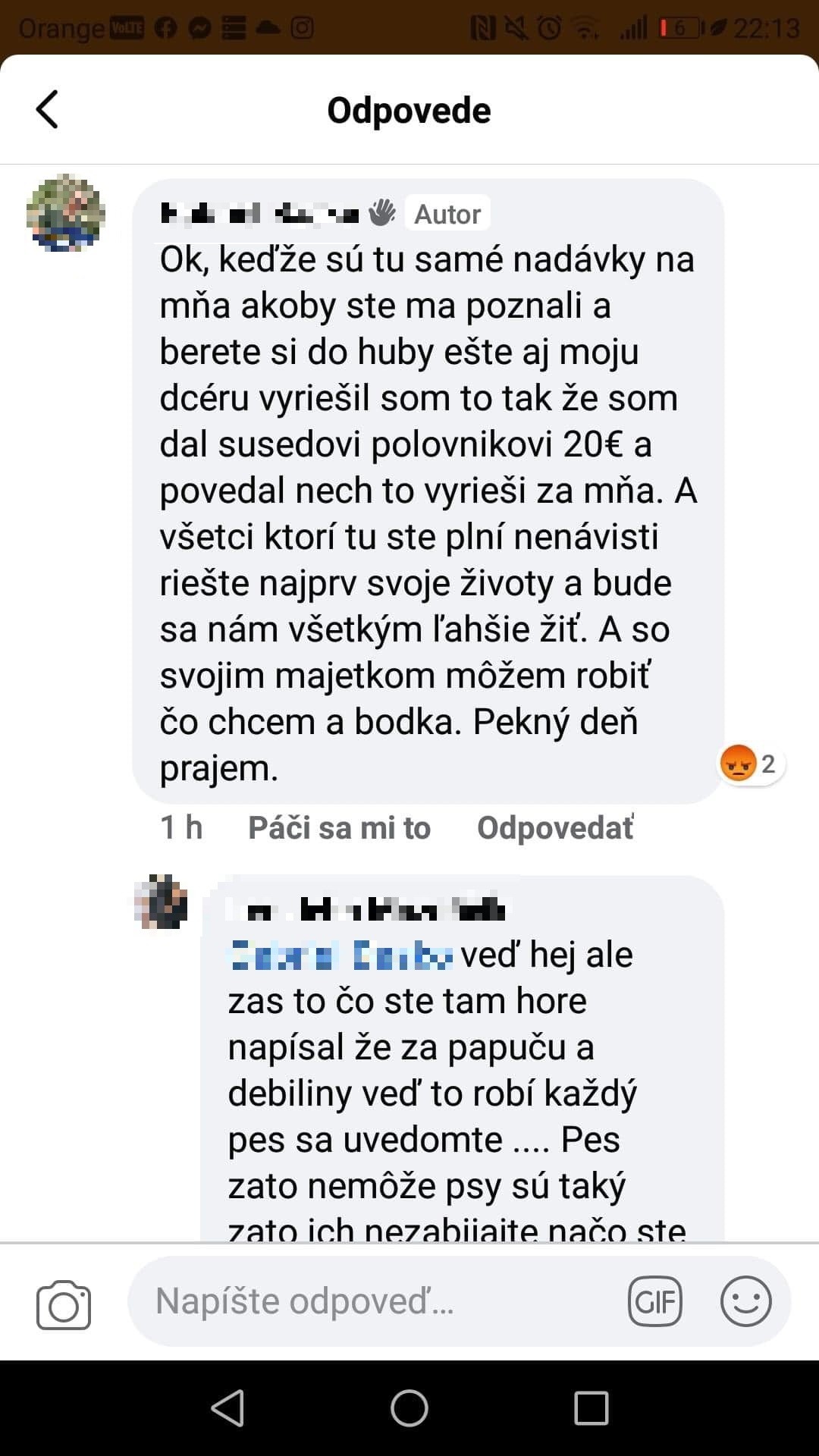Image resolution: width=819 pixels, height=1456 pixels.
Task: Tap the waving hand icon beside author name
Action: 382,213
